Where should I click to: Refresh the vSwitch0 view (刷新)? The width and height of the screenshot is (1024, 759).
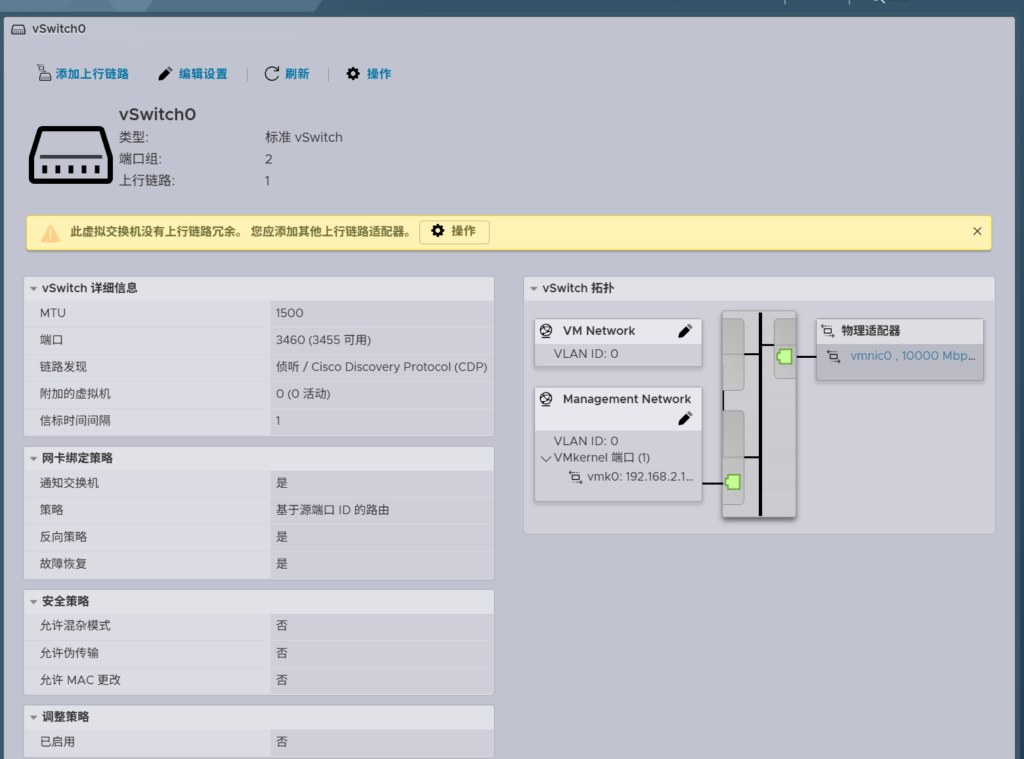point(272,74)
